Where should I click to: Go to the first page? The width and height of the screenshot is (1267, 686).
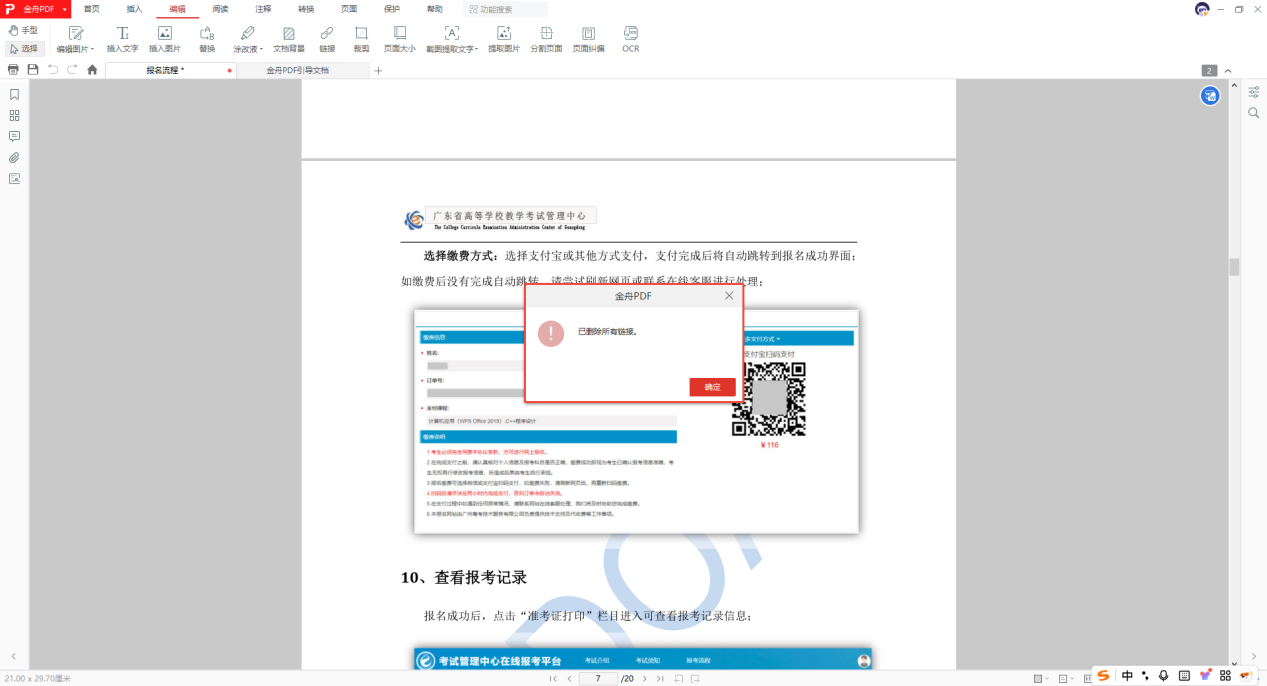pos(553,678)
